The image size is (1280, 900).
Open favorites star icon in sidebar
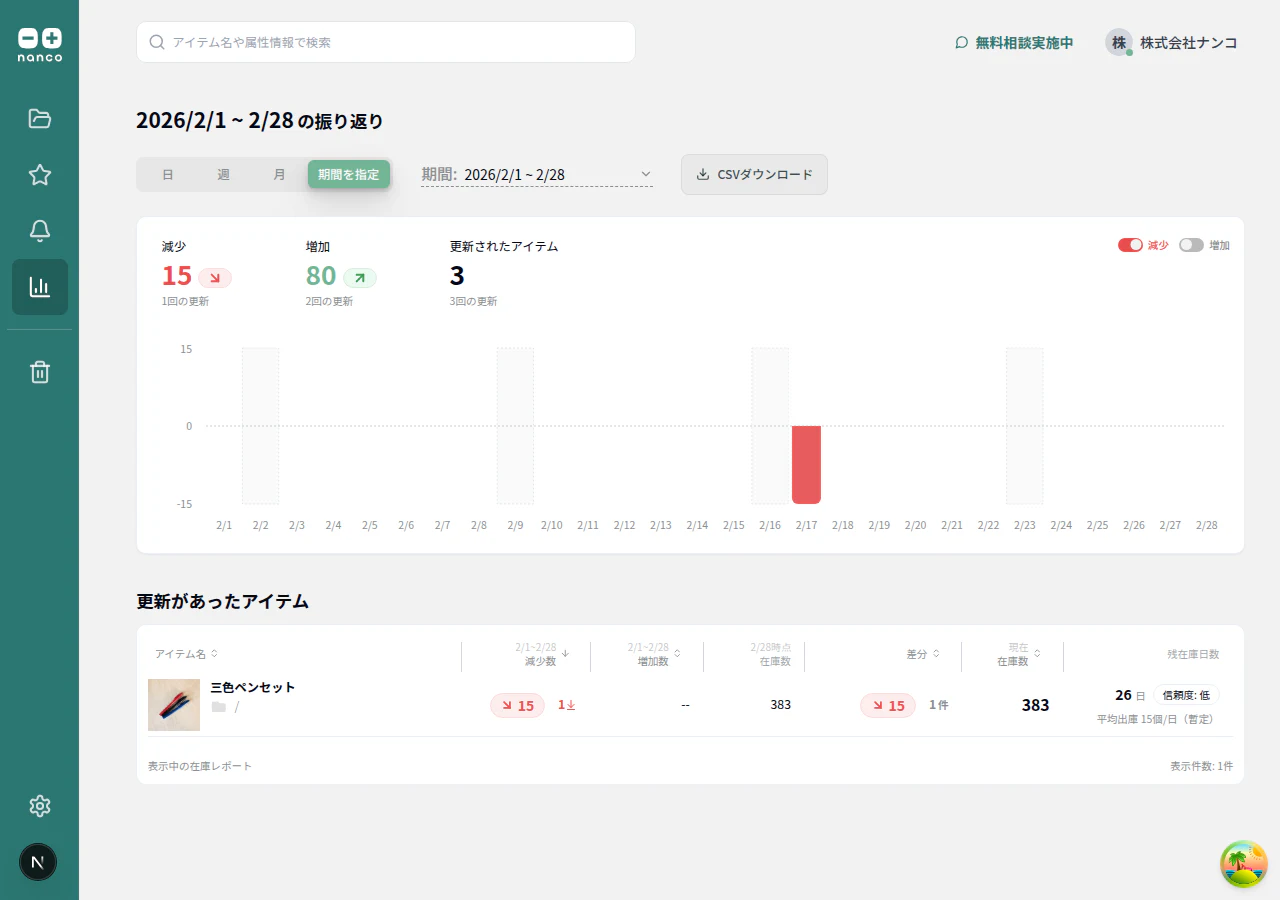pos(40,175)
